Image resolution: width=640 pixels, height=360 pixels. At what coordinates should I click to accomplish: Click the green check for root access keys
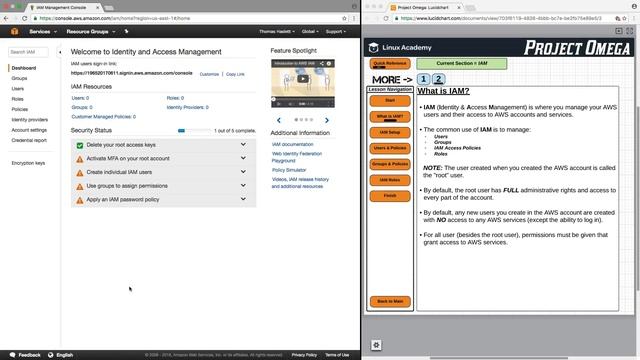tap(80, 145)
